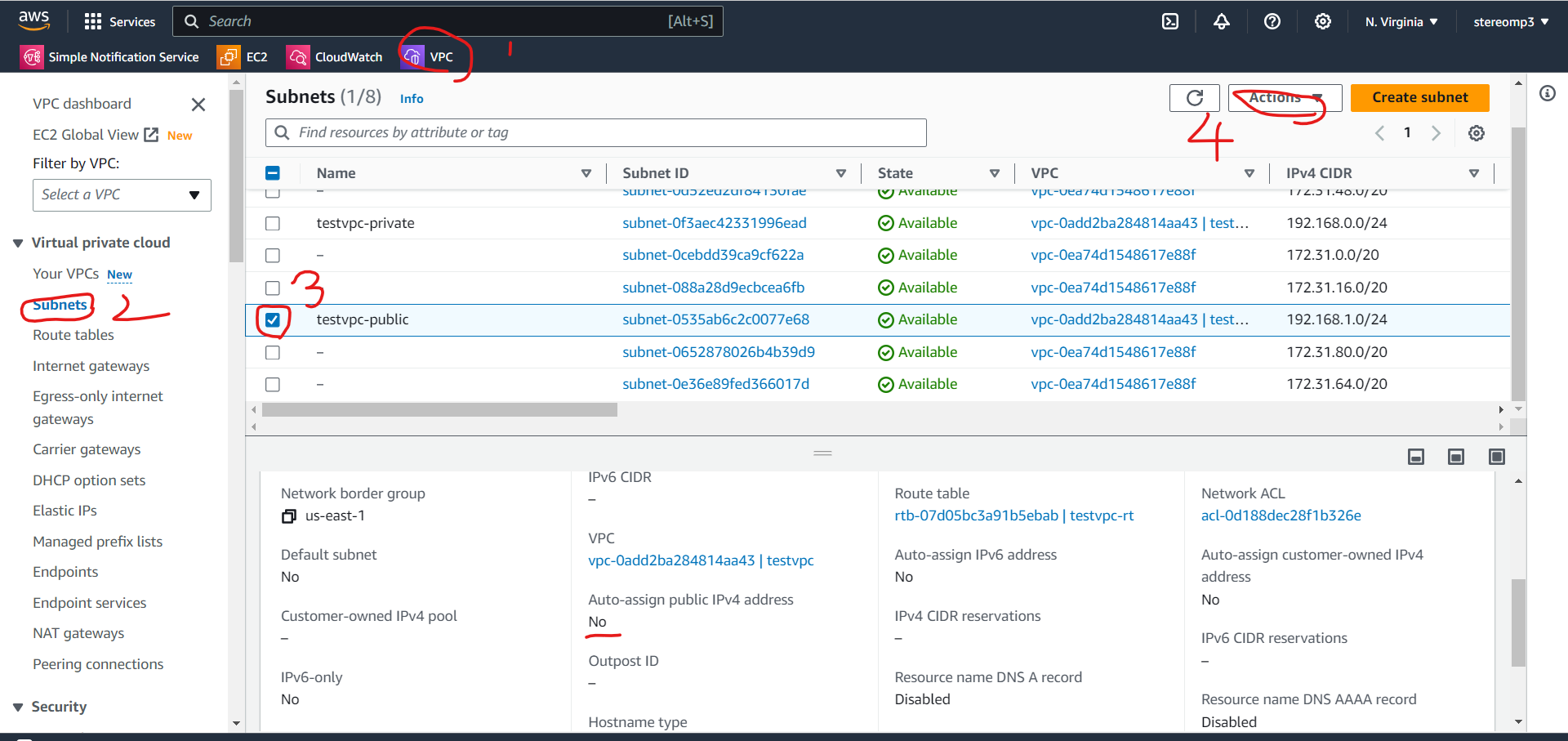Open Internet gateways in sidebar
This screenshot has width=1568, height=741.
[91, 366]
